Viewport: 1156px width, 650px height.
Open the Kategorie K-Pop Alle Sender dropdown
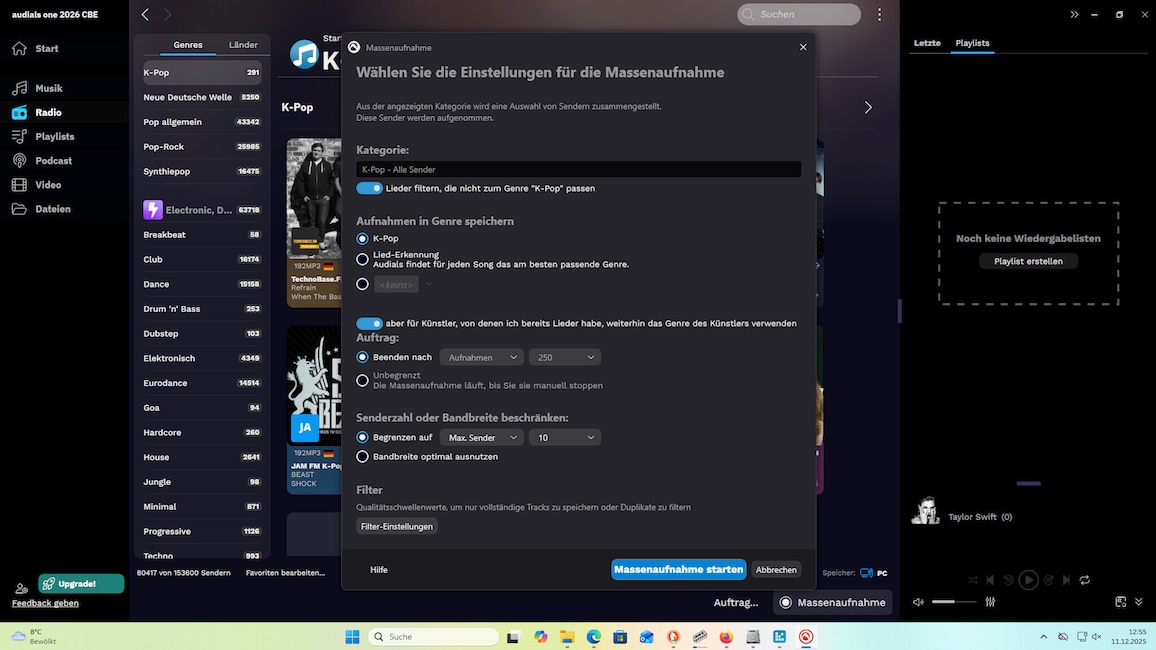[x=579, y=170]
